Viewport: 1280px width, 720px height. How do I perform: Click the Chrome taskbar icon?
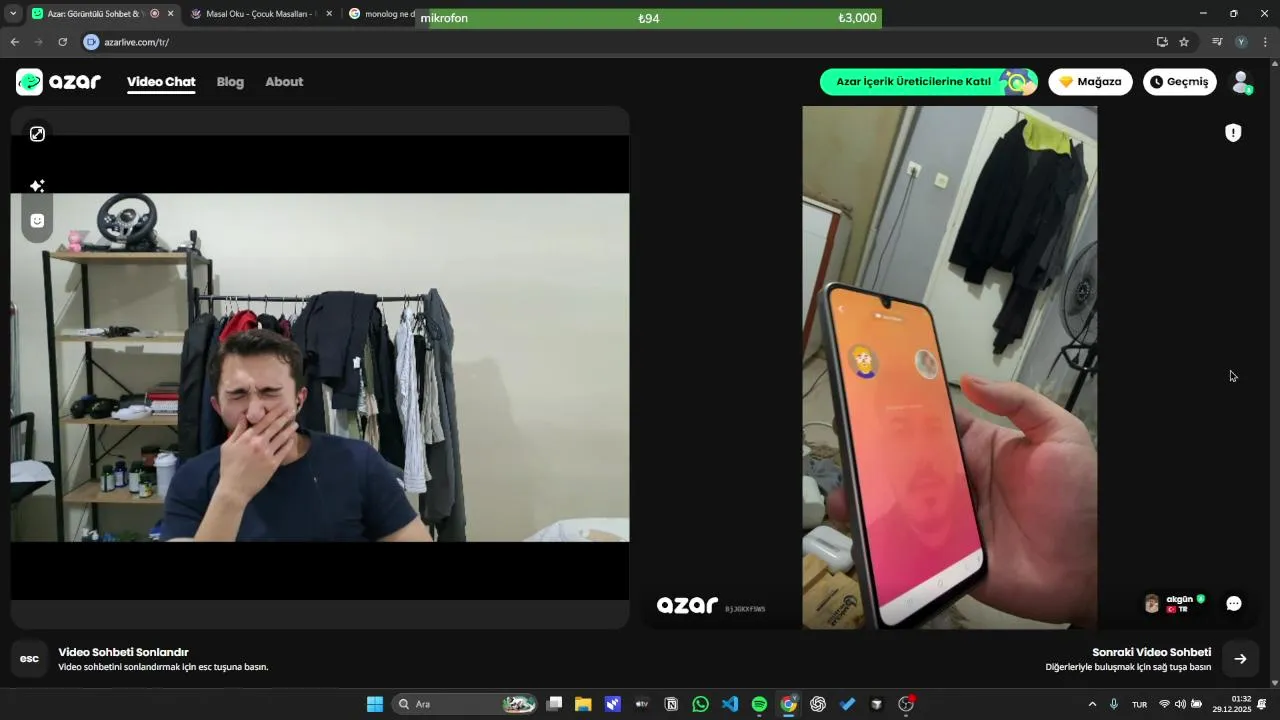788,704
